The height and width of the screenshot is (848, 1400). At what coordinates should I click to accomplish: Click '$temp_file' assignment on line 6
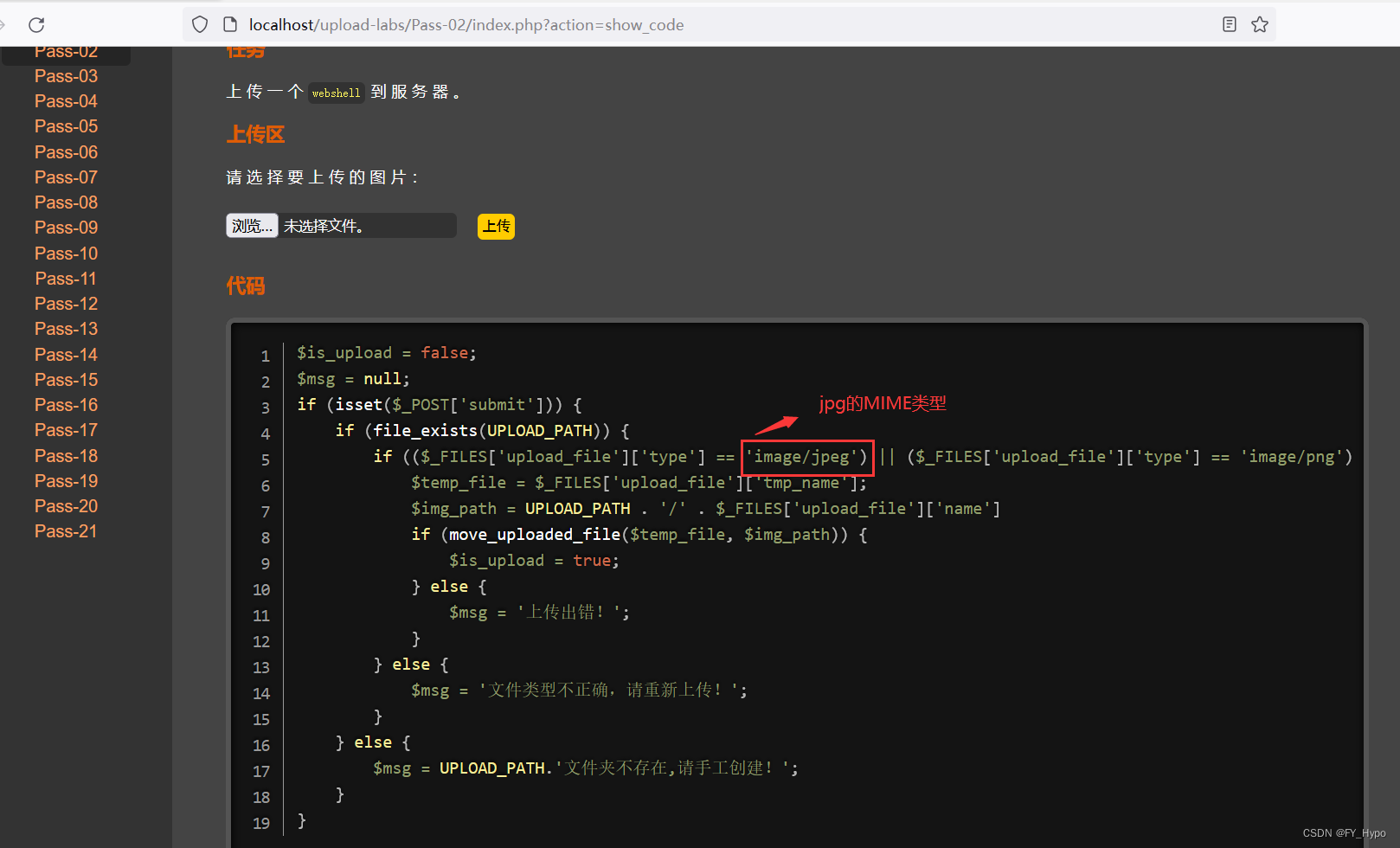(x=639, y=483)
